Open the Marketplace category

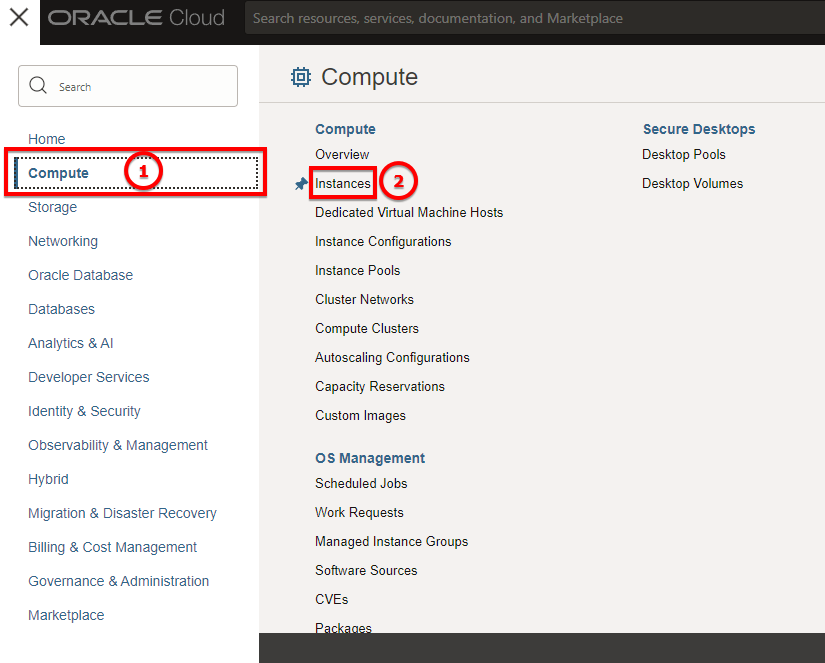66,615
